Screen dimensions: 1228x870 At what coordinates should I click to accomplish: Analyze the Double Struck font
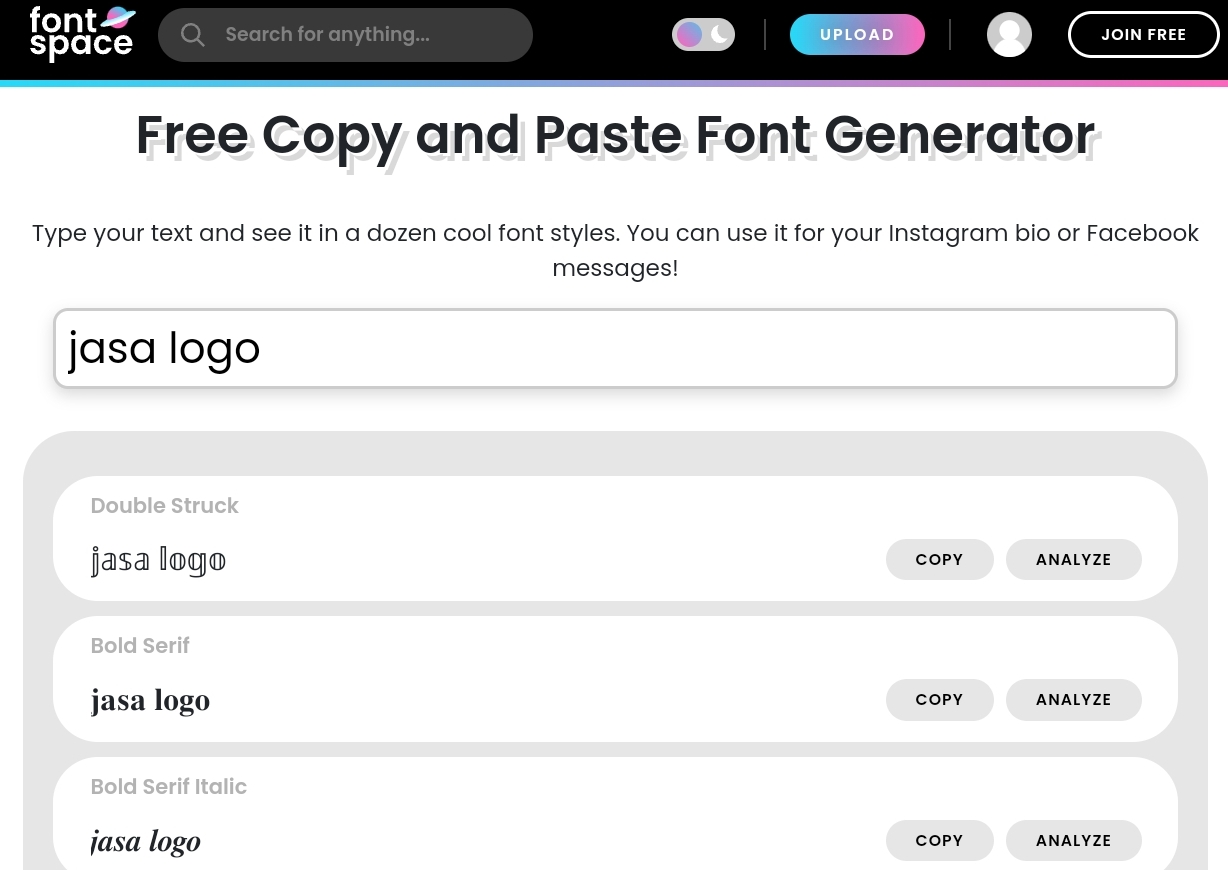tap(1073, 559)
